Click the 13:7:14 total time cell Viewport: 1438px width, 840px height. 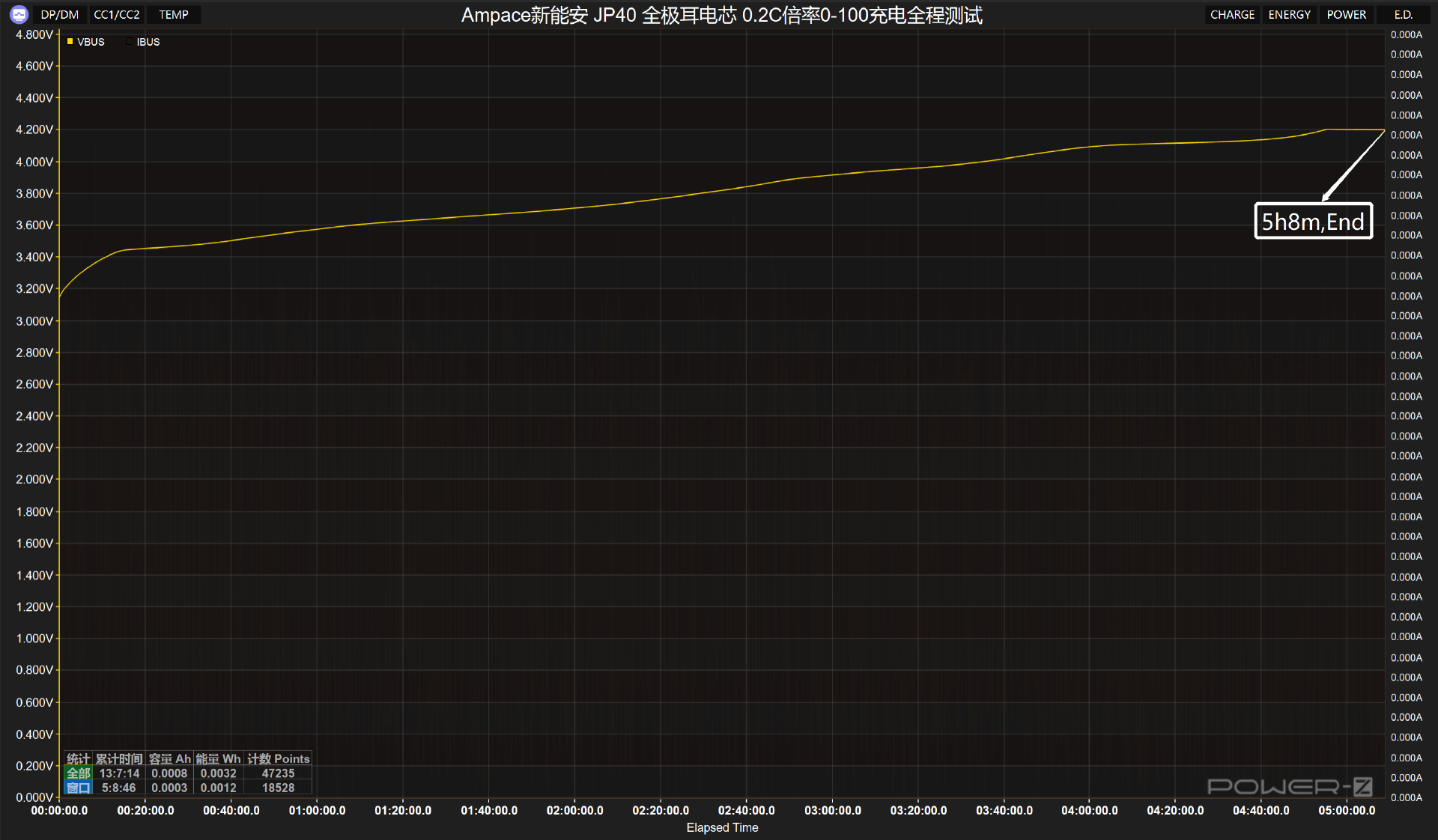[x=119, y=773]
